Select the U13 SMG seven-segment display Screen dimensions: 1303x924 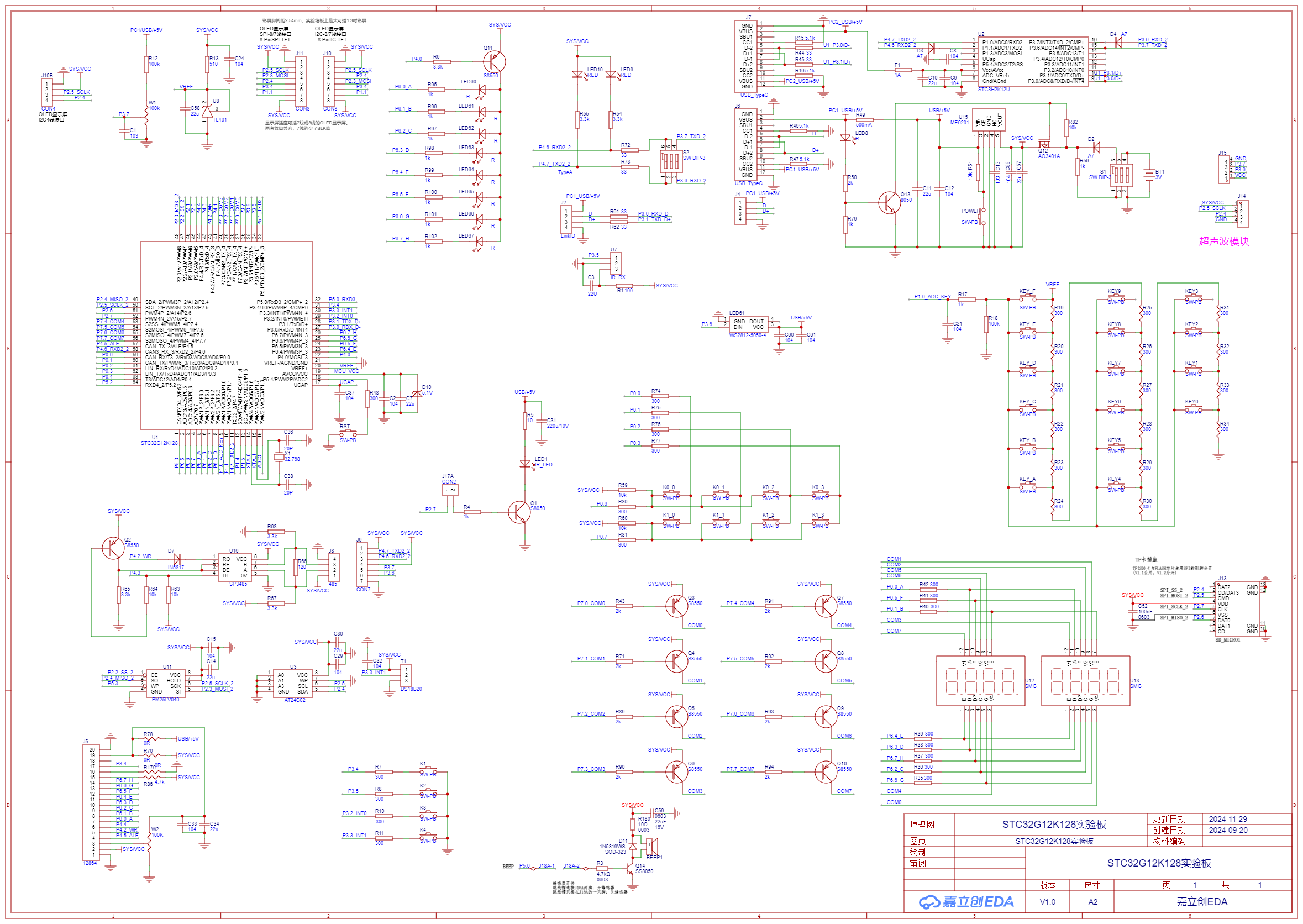click(1085, 681)
